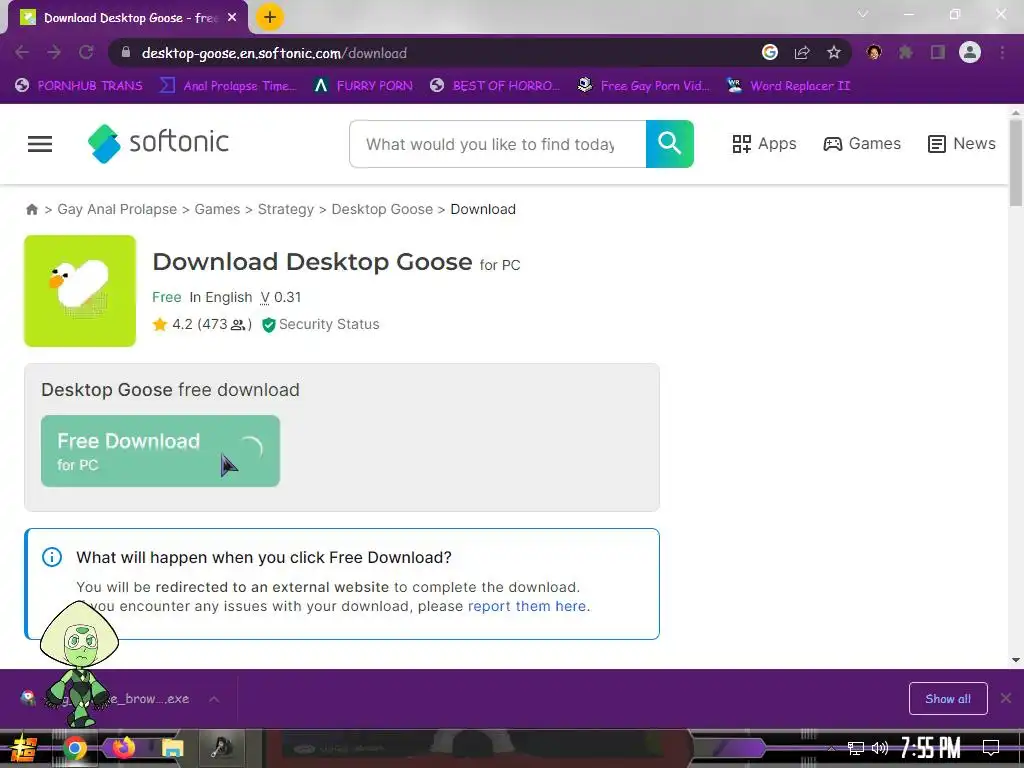The height and width of the screenshot is (768, 1024).
Task: Open the notification center
Action: (991, 748)
